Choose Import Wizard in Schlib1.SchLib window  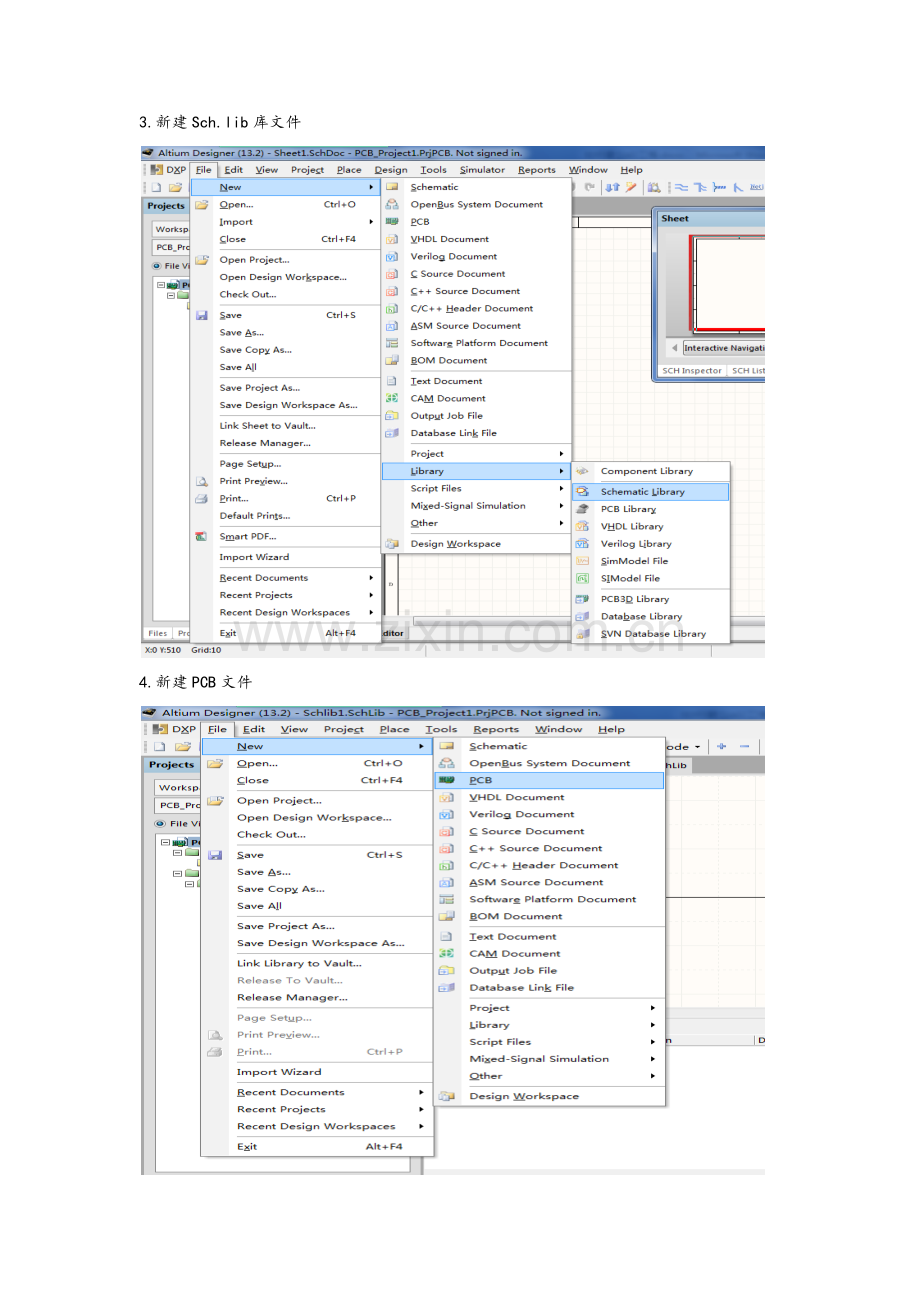(279, 1071)
